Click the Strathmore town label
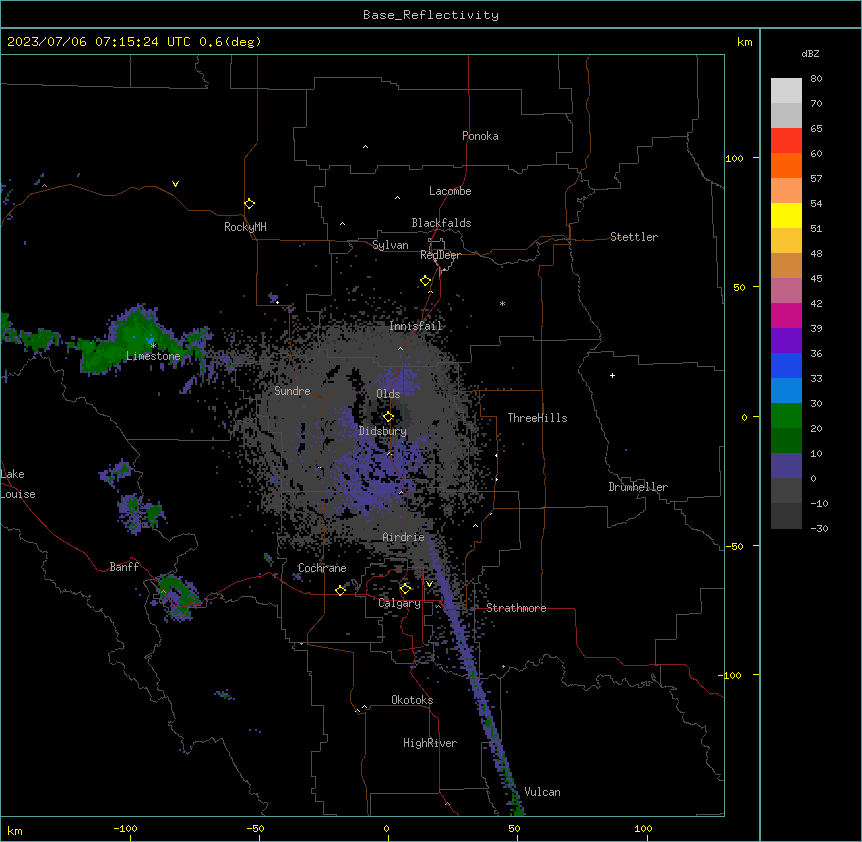The height and width of the screenshot is (842, 862). [x=516, y=608]
